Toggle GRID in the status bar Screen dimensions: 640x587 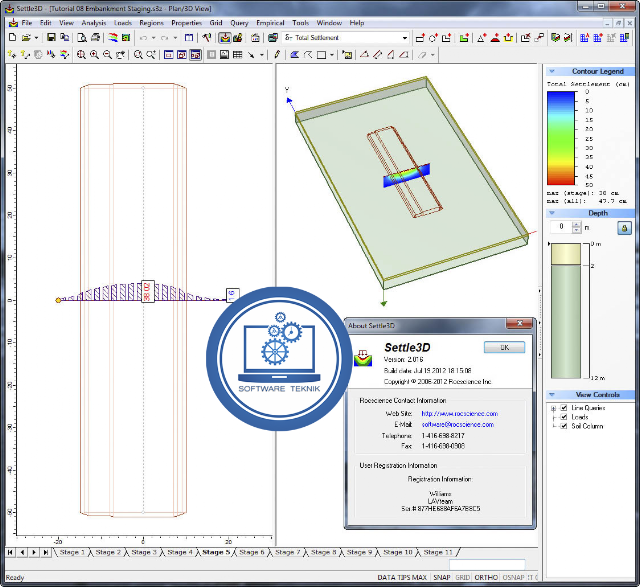coord(462,577)
